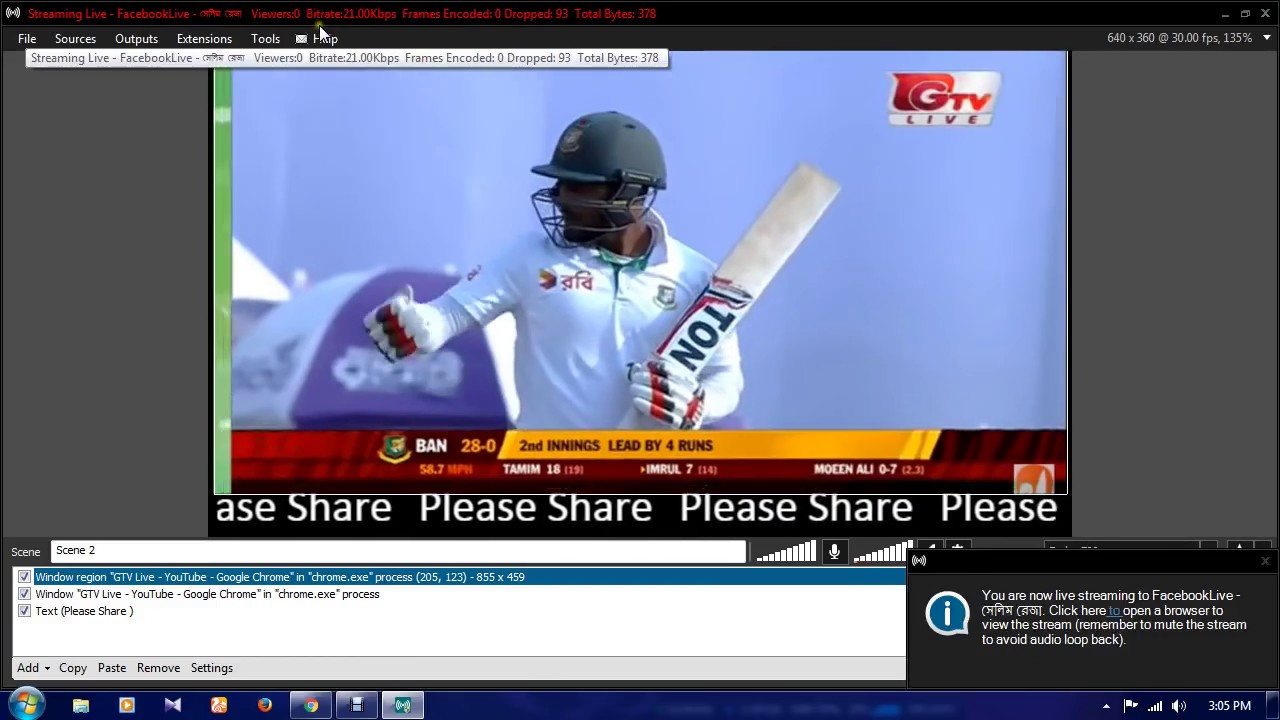
Task: Click the broadcast icon in the notification header
Action: pos(919,561)
